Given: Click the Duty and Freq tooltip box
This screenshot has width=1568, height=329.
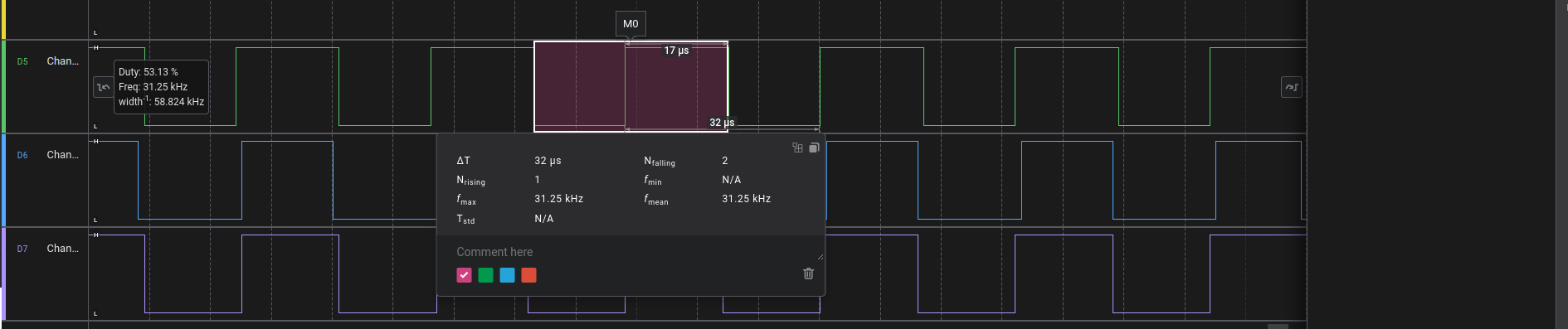Looking at the screenshot, I should 161,87.
